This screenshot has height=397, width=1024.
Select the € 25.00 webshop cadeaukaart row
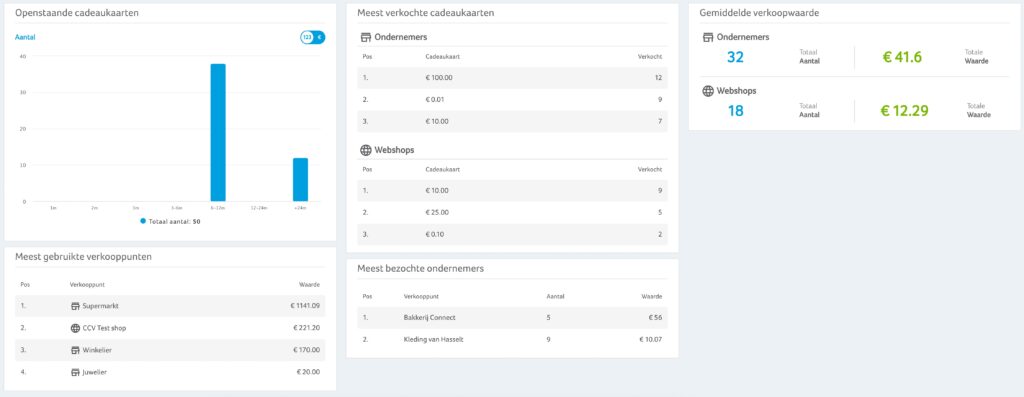[x=513, y=212]
